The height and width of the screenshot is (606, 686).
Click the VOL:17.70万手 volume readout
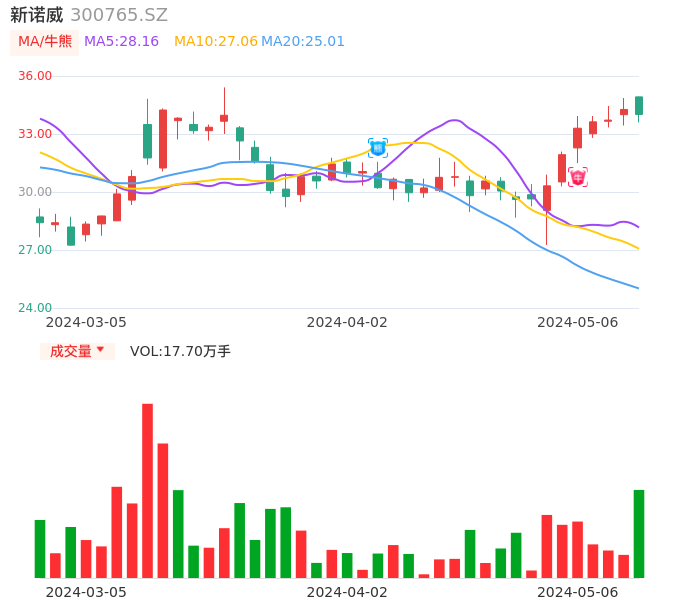point(180,351)
